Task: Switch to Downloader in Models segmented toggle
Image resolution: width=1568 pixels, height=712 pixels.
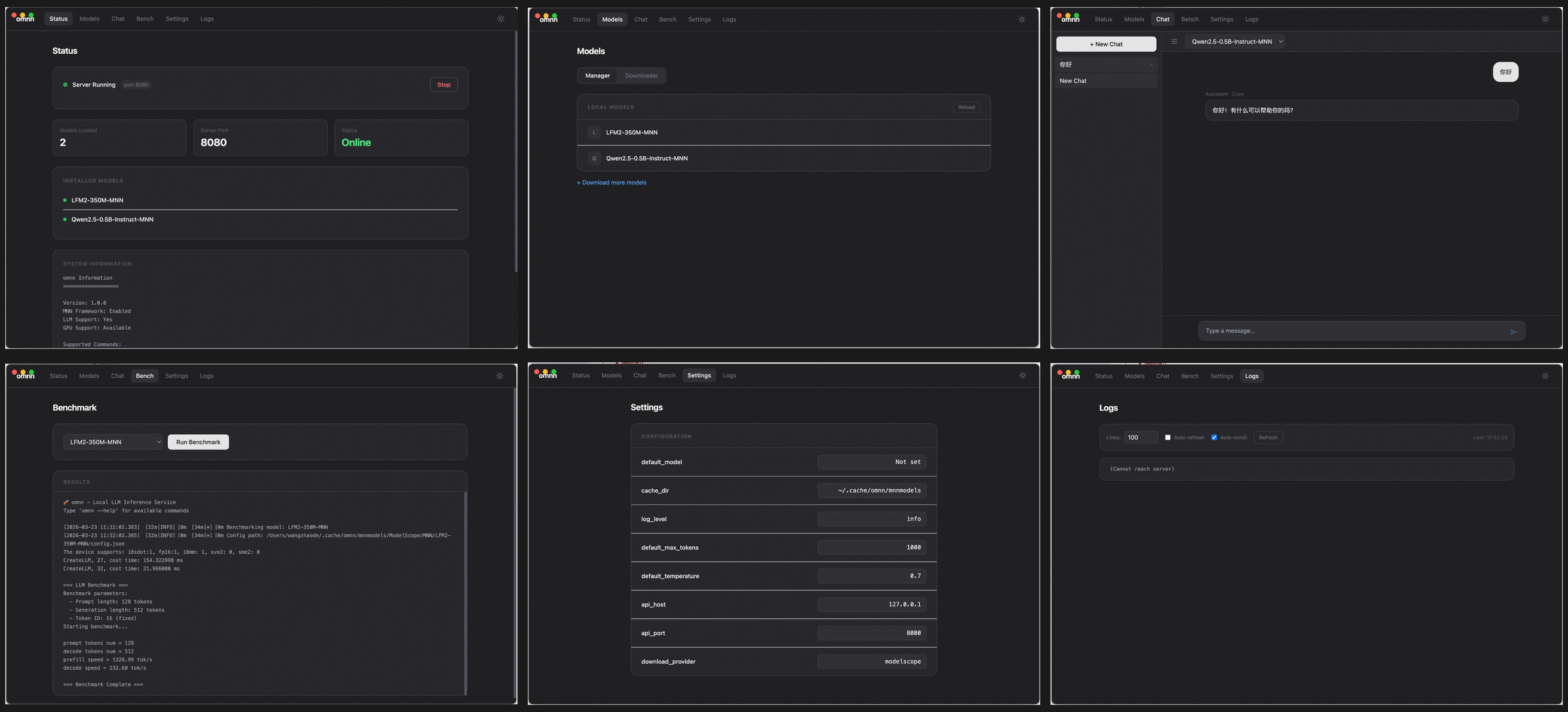Action: click(641, 76)
